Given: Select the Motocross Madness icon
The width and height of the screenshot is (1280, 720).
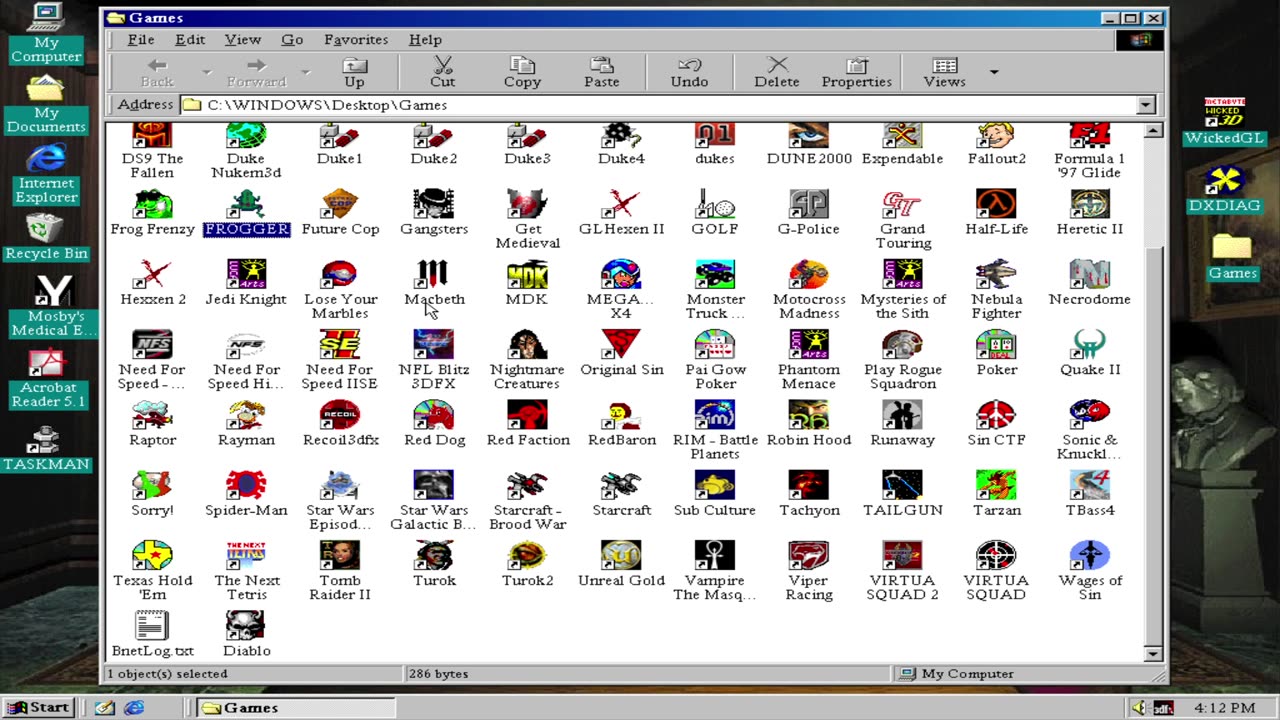Looking at the screenshot, I should pos(809,275).
